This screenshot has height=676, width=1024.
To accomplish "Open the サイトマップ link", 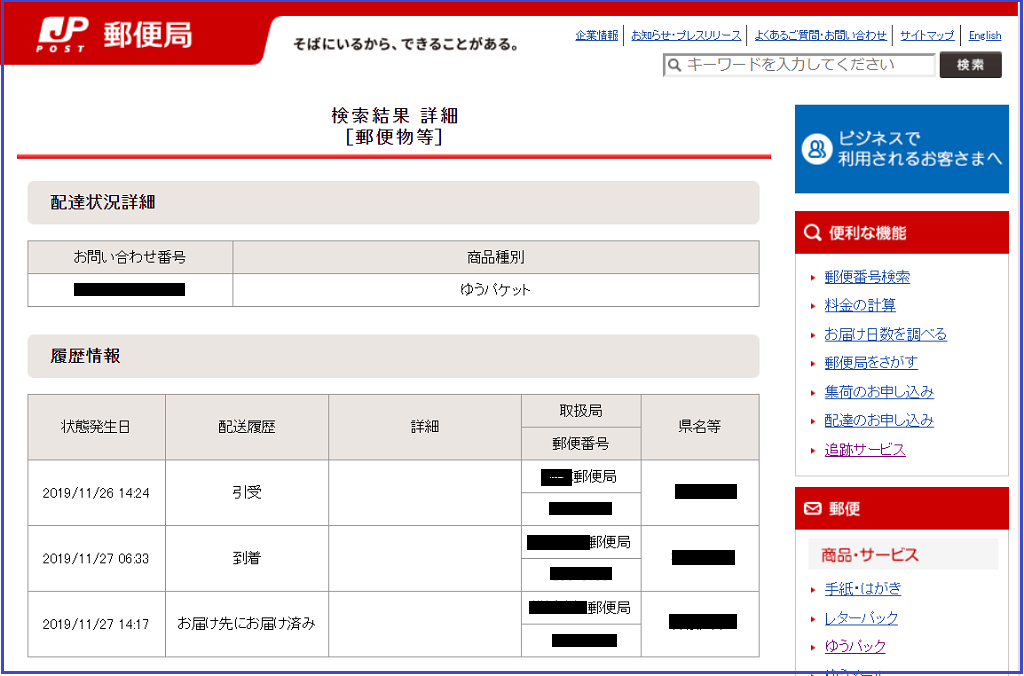I will pyautogui.click(x=927, y=35).
